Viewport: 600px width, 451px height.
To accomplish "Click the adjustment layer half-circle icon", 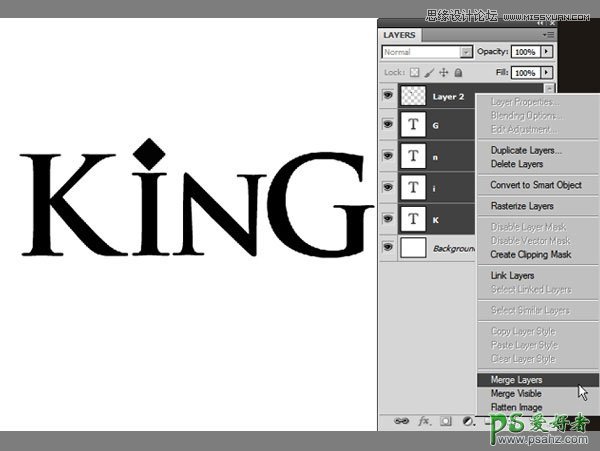I will 467,422.
